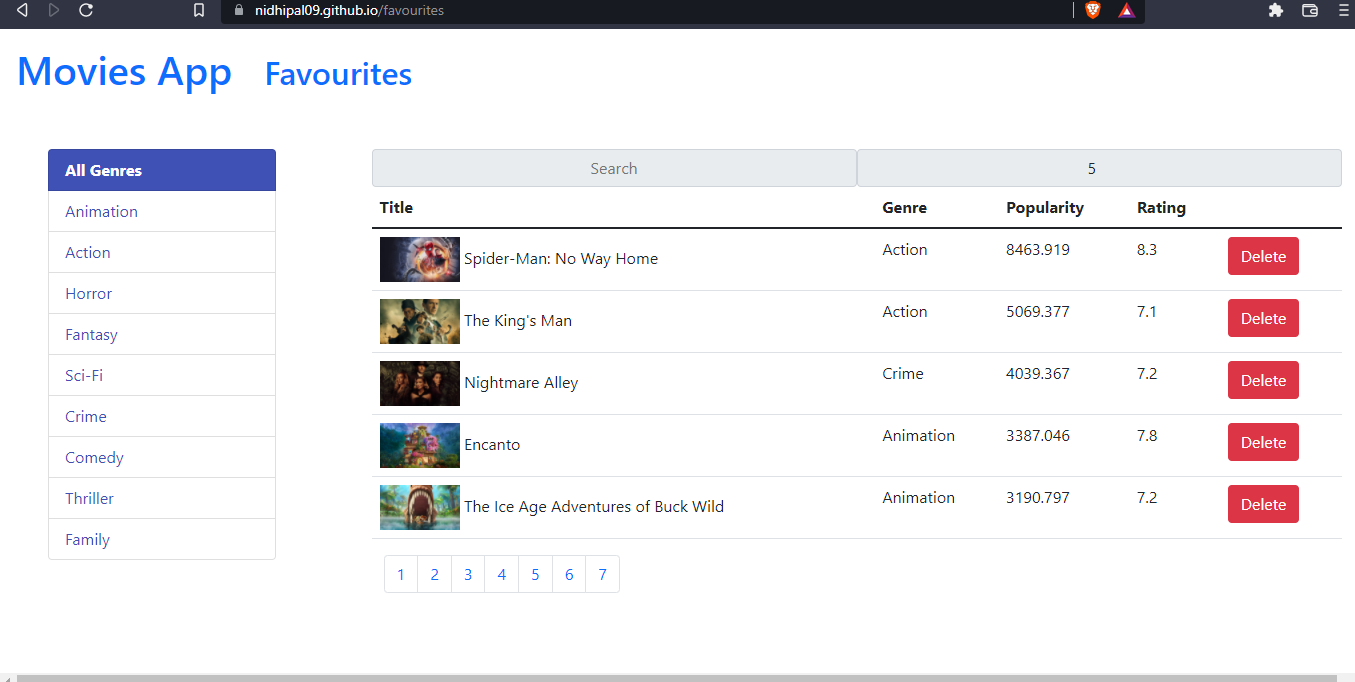Remove Encanto from favourites
1355x682 pixels.
click(1263, 443)
